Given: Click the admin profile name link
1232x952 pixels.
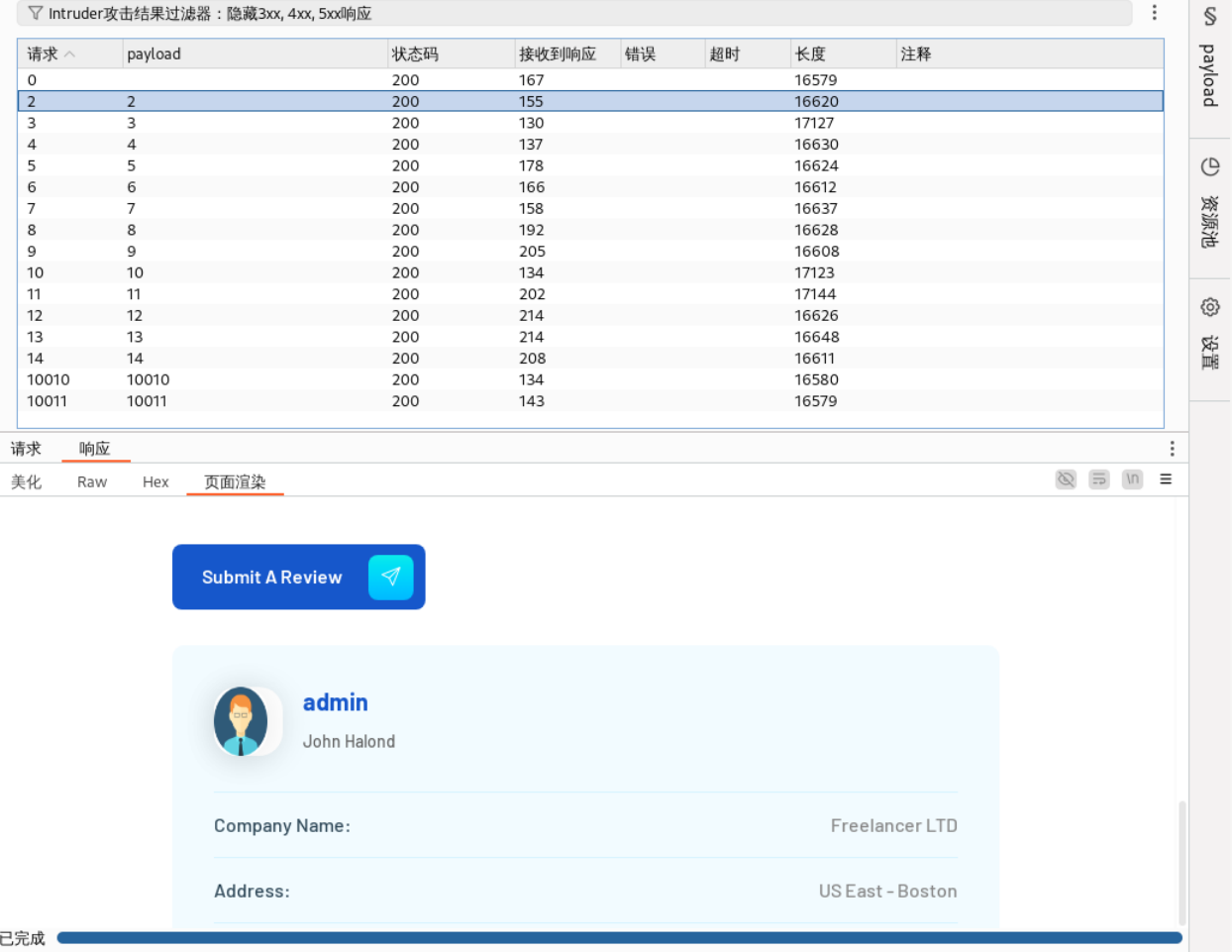Looking at the screenshot, I should (x=335, y=702).
